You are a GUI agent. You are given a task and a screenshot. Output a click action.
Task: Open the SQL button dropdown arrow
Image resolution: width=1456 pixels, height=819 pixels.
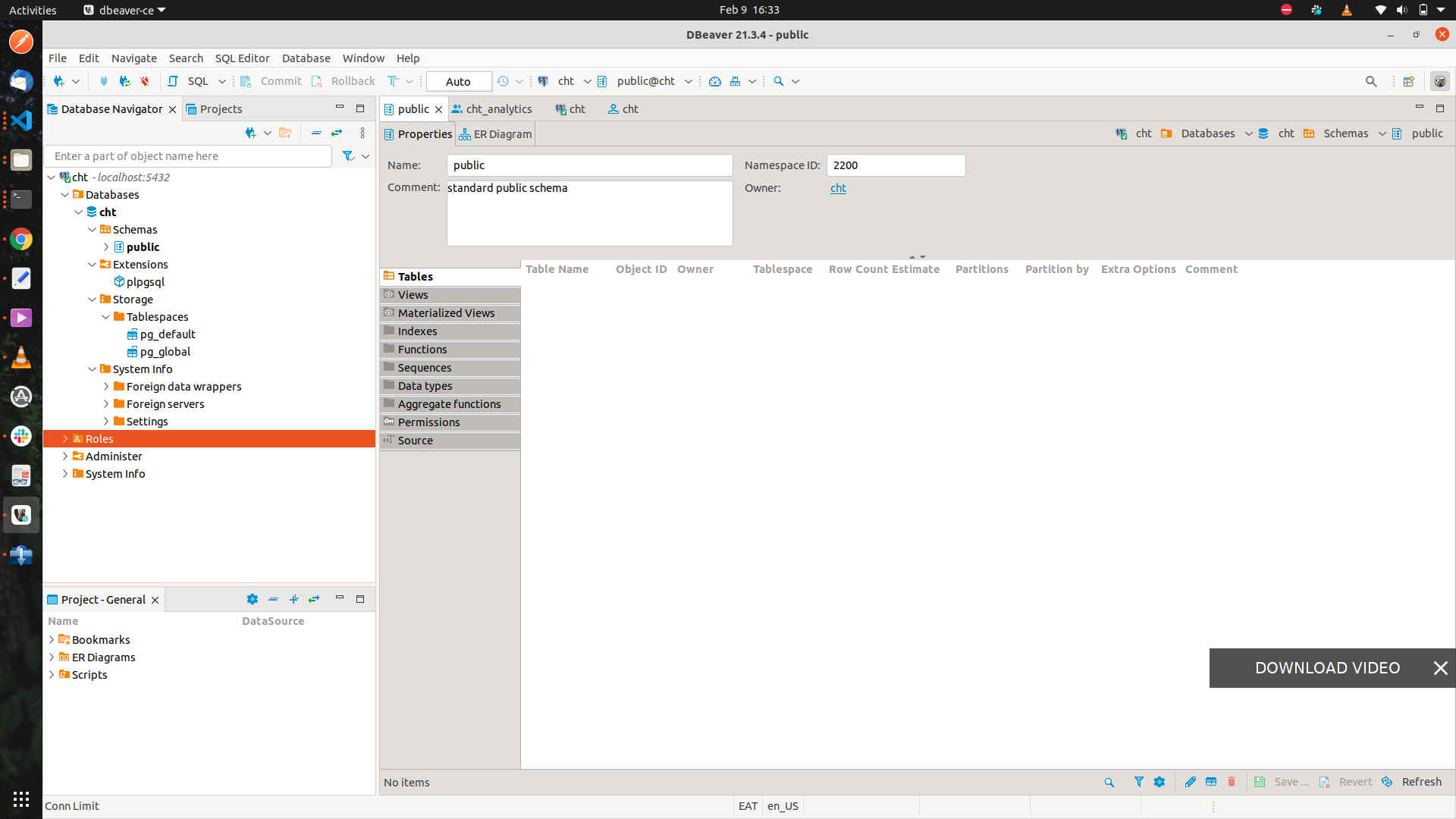tap(222, 81)
